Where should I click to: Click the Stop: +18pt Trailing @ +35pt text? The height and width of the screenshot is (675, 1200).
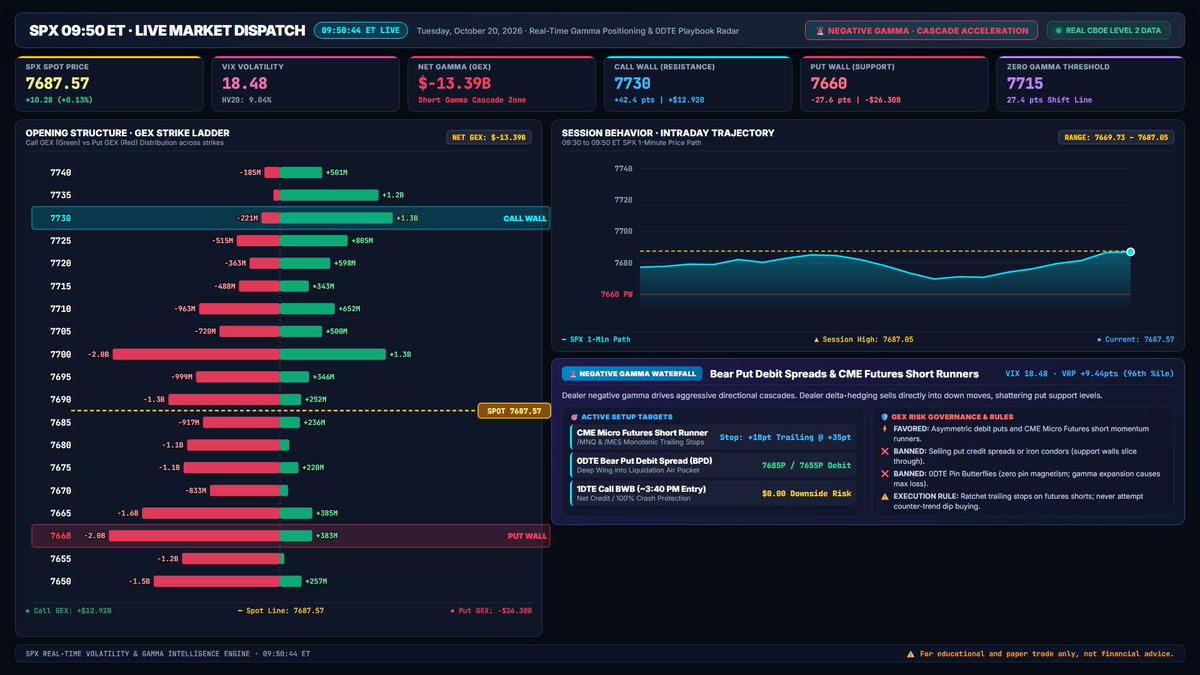783,437
